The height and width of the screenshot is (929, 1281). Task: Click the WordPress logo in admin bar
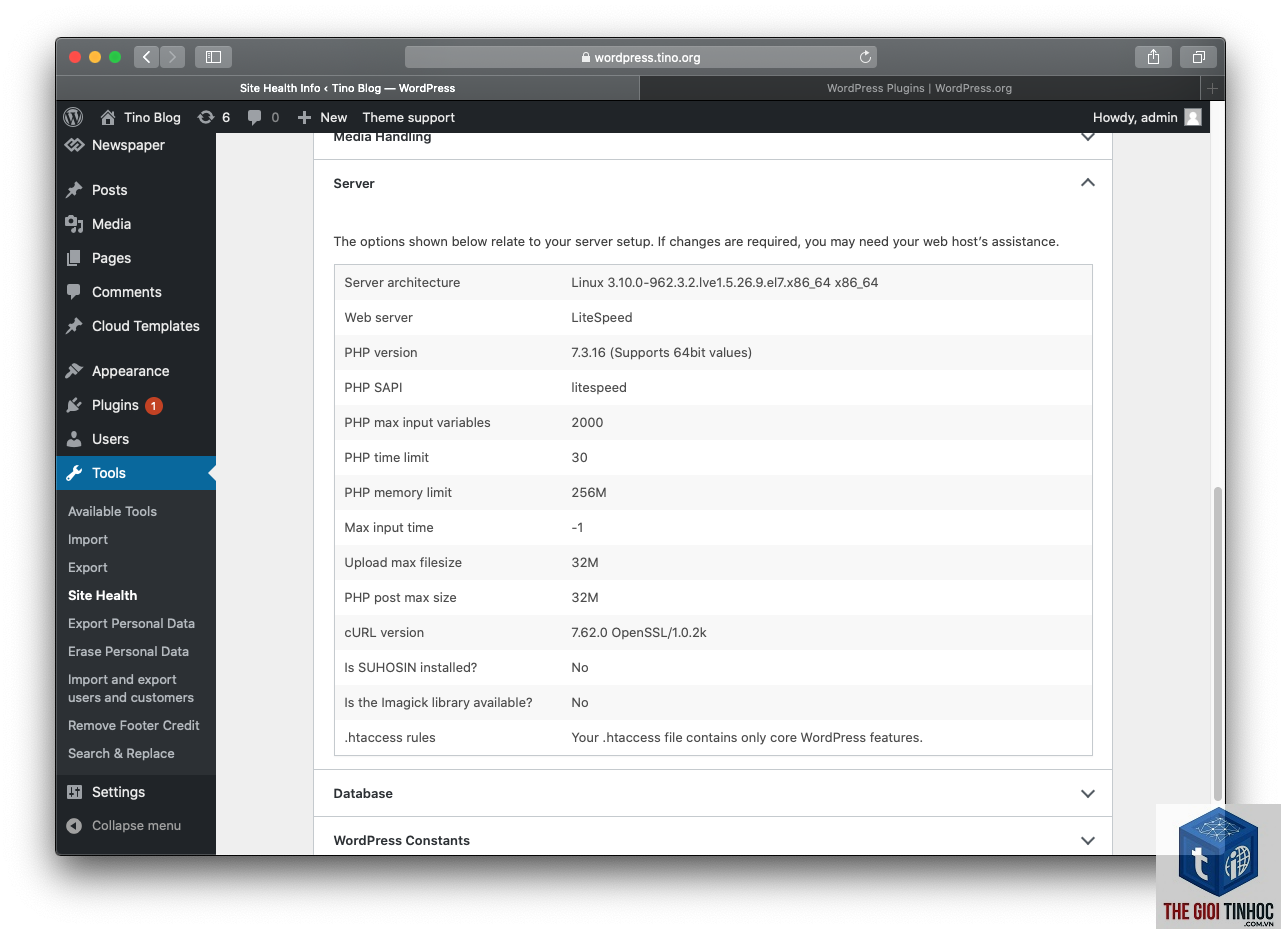pos(73,117)
